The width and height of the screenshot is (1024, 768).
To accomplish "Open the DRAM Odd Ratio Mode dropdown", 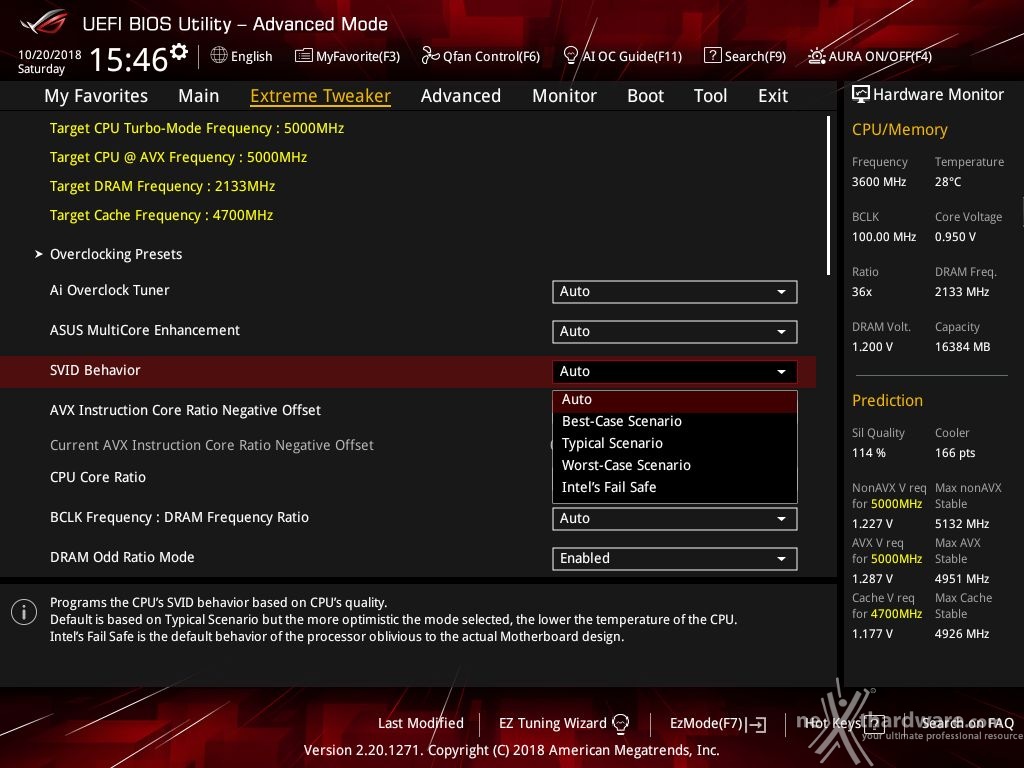I will (675, 558).
